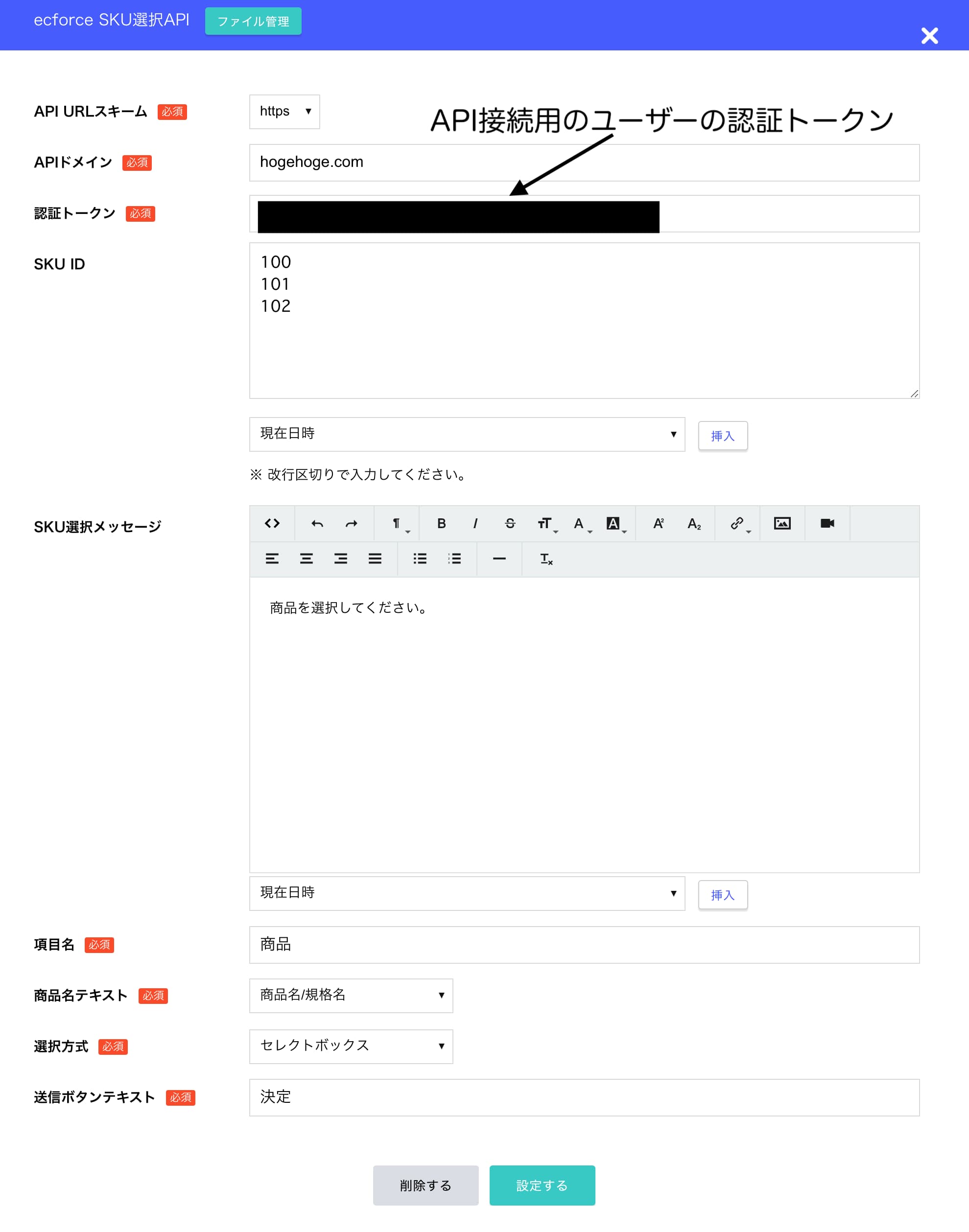
Task: Undo the last edit with the undo arrow
Action: point(317,524)
